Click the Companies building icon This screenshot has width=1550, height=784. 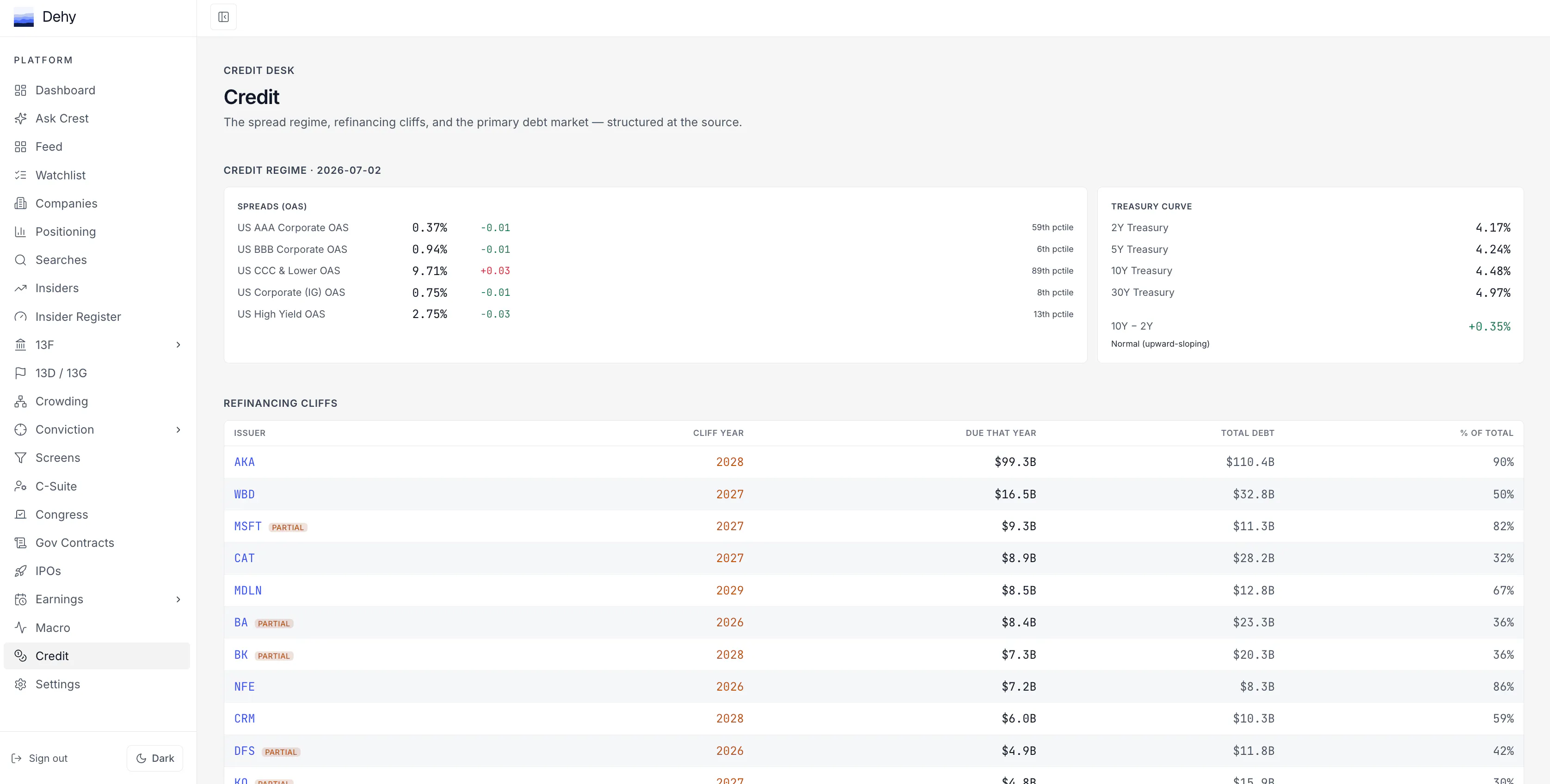pos(20,203)
